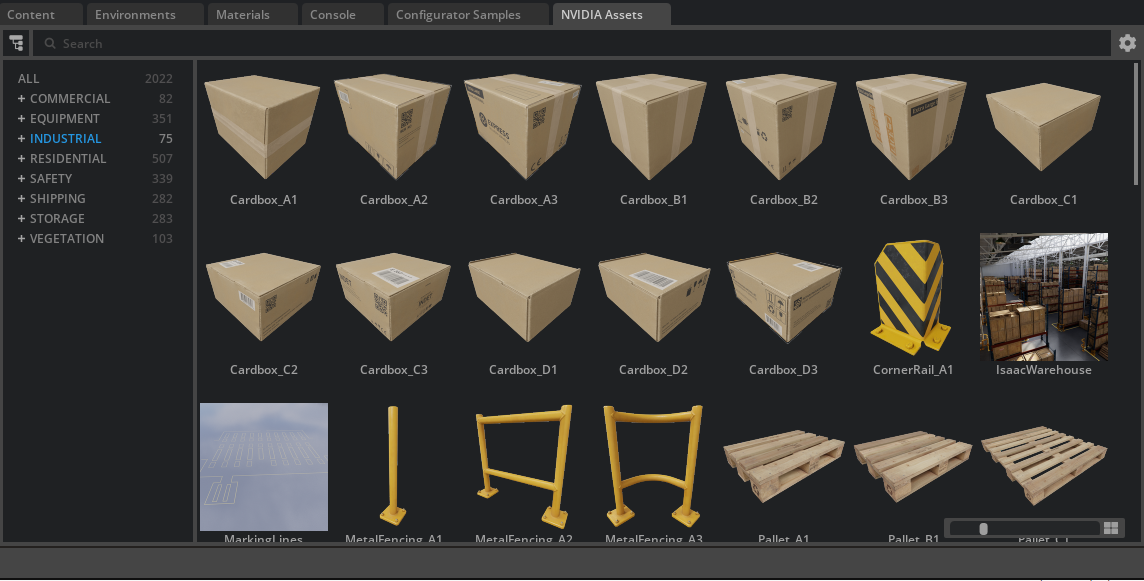
Task: Choose the Cardbox_A3 asset thumbnail
Action: point(523,128)
